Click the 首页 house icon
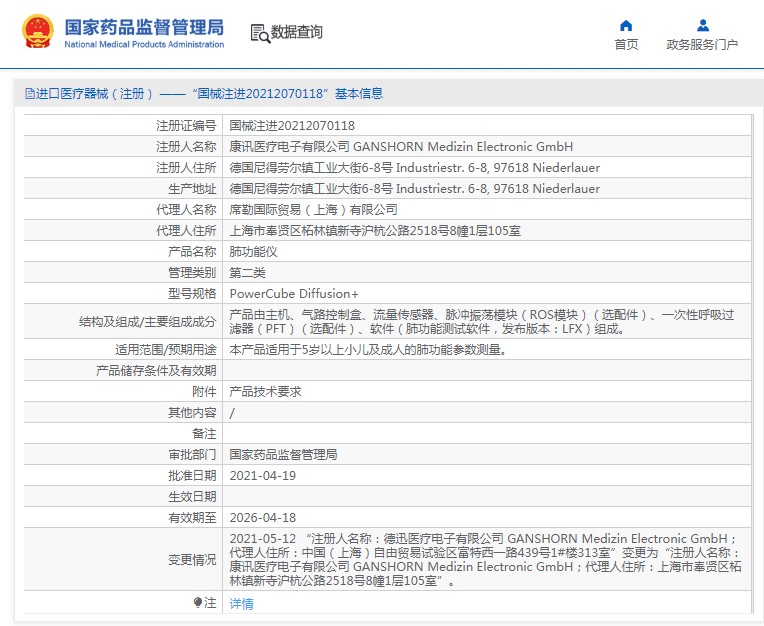The height and width of the screenshot is (626, 764). (x=626, y=26)
